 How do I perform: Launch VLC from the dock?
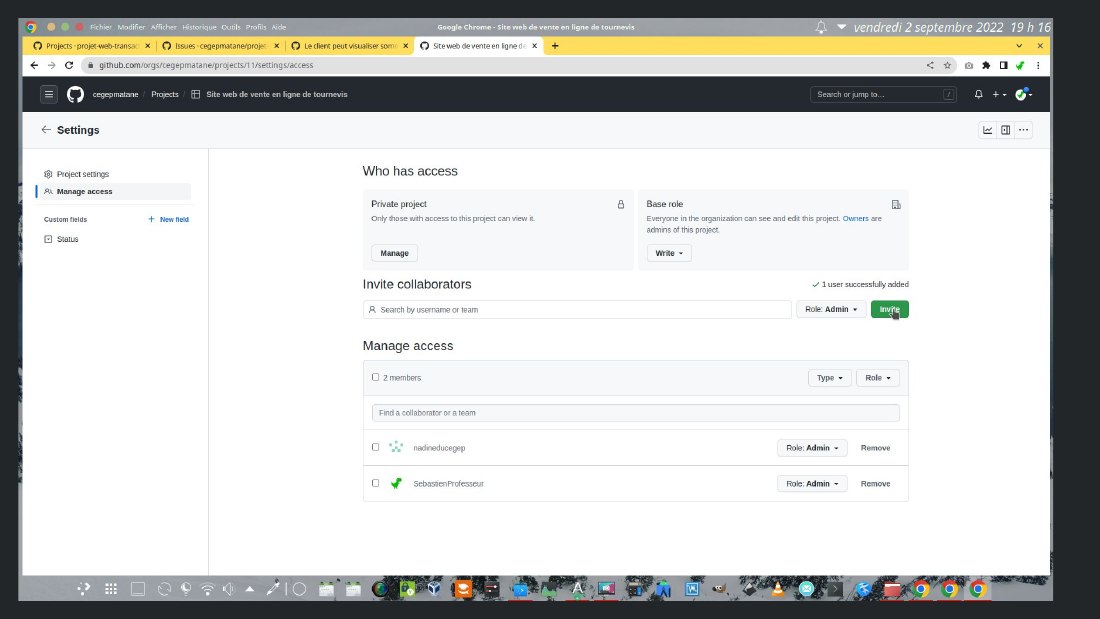pyautogui.click(x=777, y=589)
